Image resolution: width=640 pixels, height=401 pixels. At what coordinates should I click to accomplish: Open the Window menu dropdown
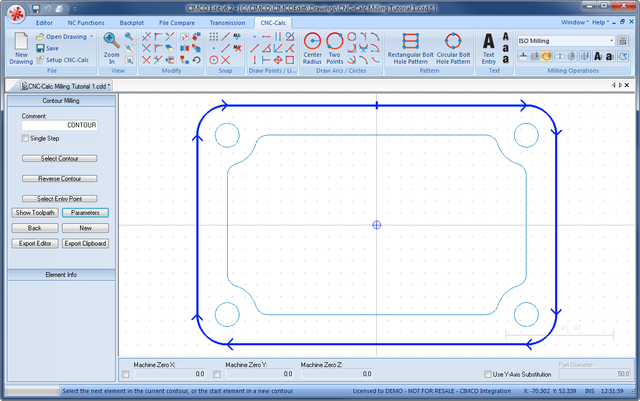pyautogui.click(x=574, y=22)
